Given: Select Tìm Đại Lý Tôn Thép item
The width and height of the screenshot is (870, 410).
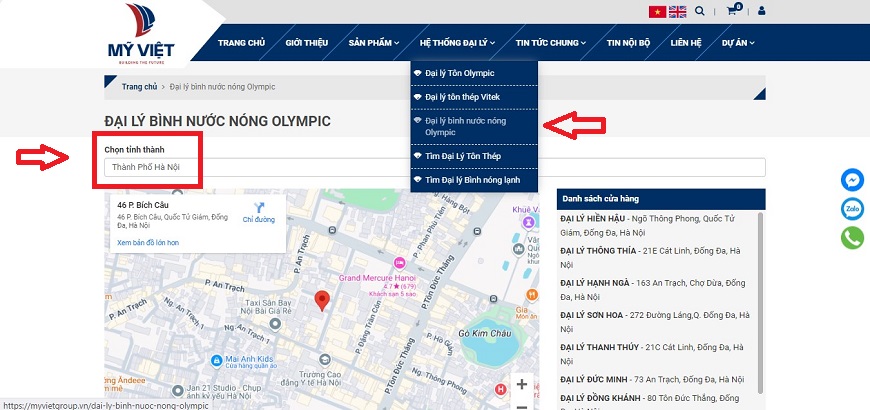Looking at the screenshot, I should click(474, 156).
